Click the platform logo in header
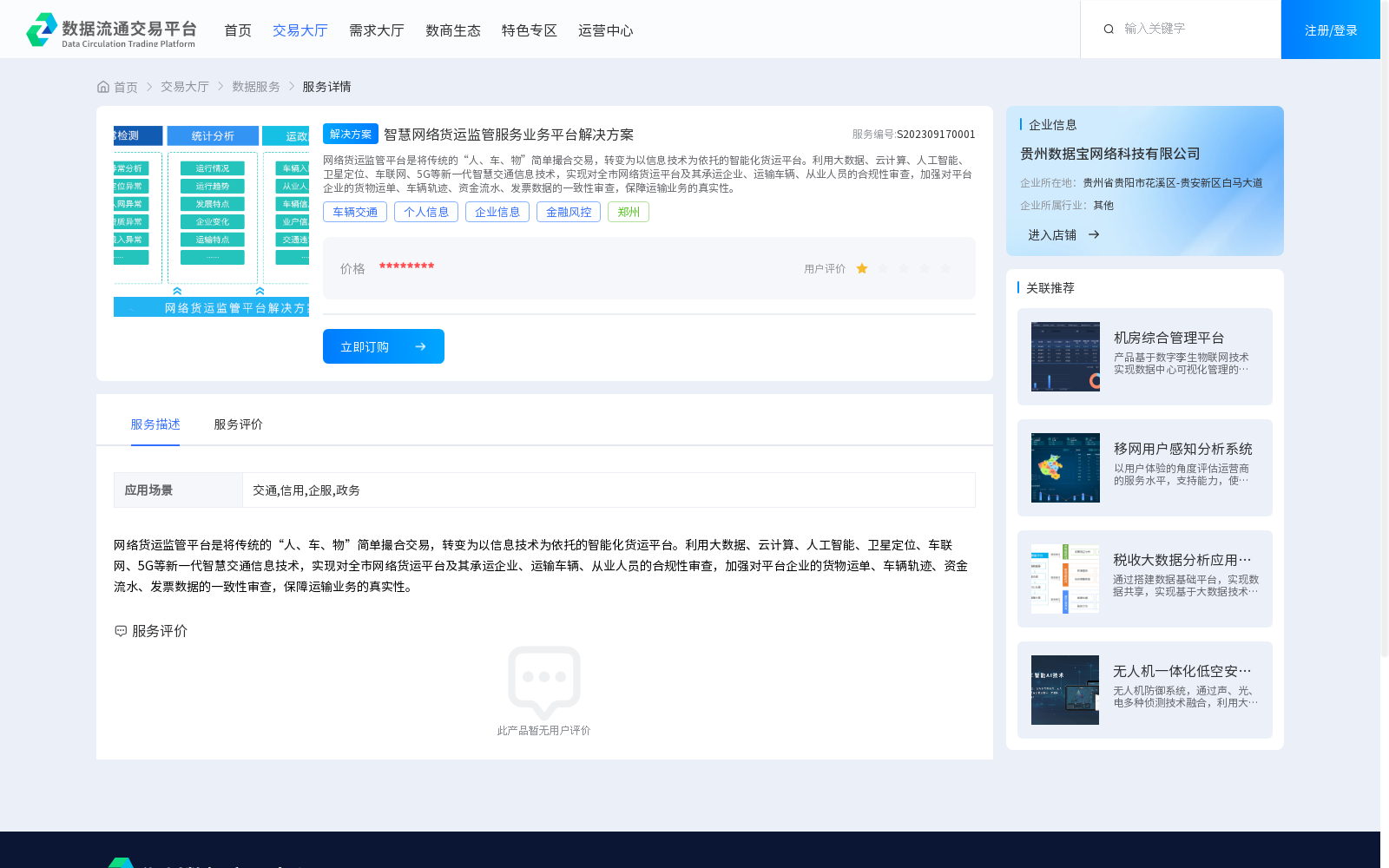The image size is (1389, 868). 111,30
